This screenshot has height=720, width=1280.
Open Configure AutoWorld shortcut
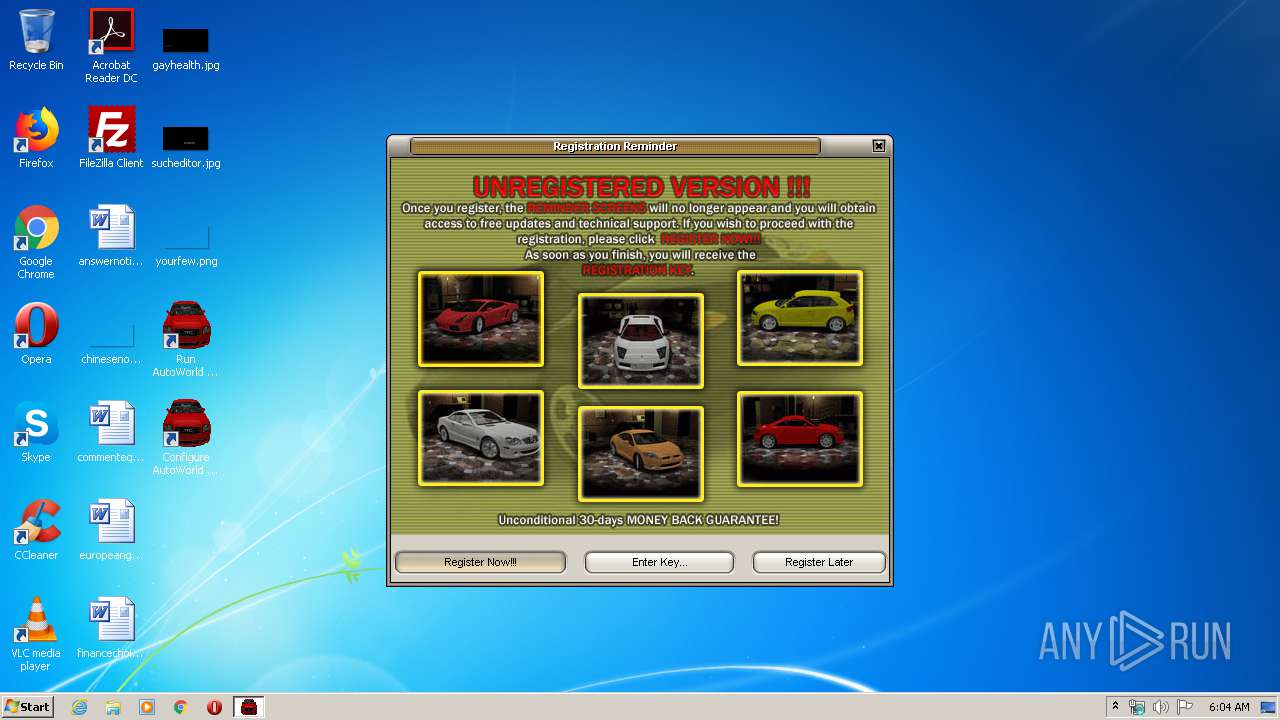point(186,438)
